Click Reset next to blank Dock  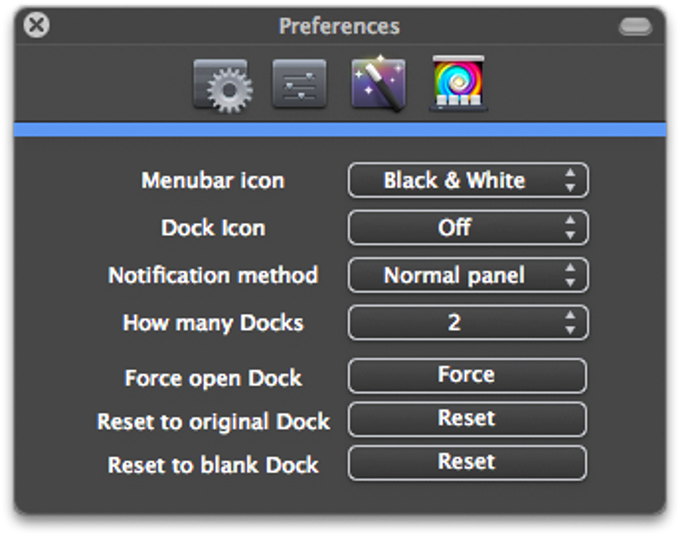coord(467,463)
